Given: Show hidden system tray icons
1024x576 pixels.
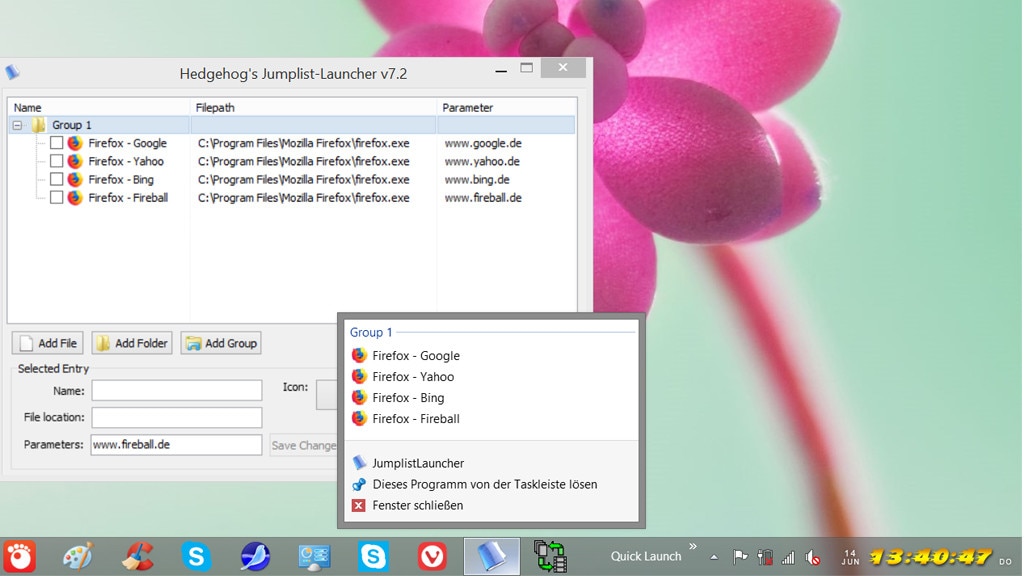Looking at the screenshot, I should point(714,557).
